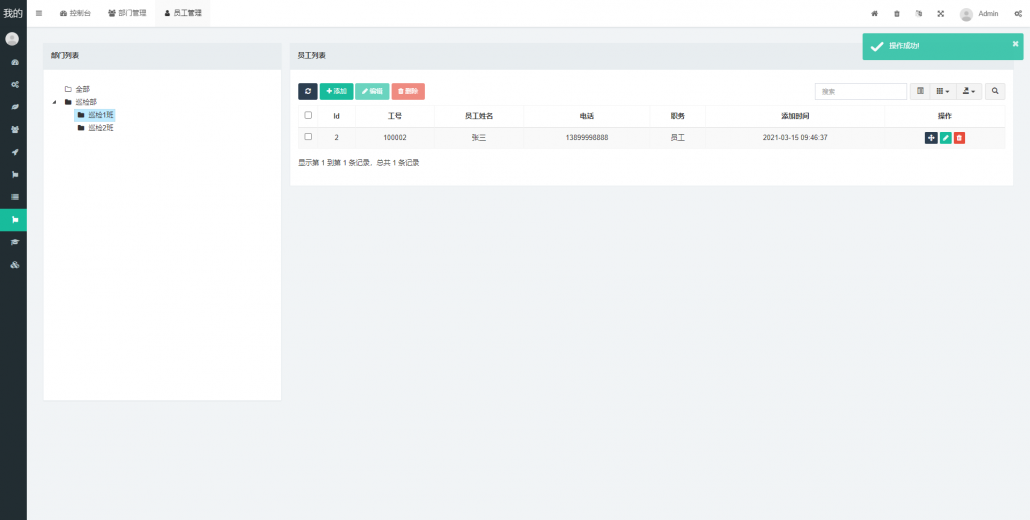Collapse the 巡检部 tree node arrow
The height and width of the screenshot is (520, 1030).
54,102
